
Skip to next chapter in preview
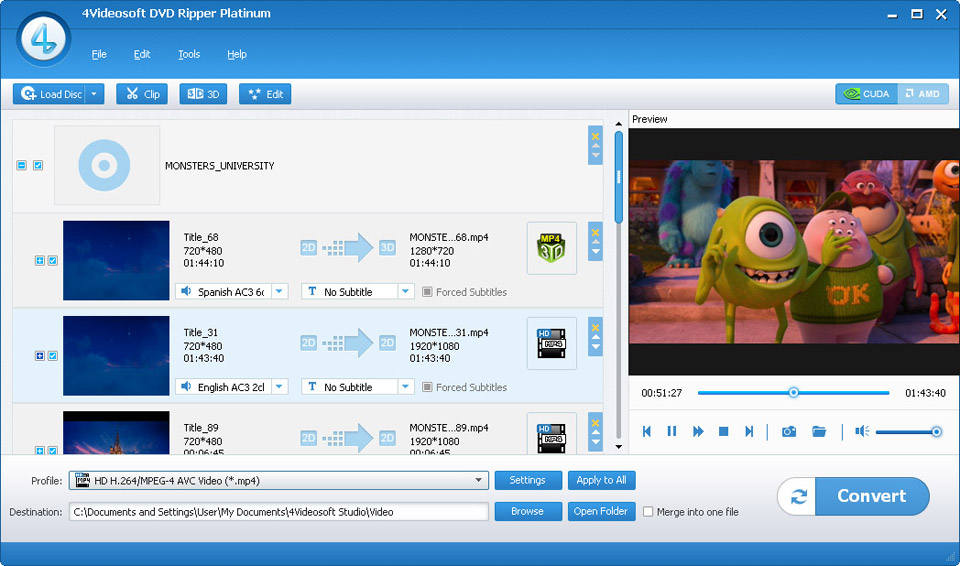(749, 431)
